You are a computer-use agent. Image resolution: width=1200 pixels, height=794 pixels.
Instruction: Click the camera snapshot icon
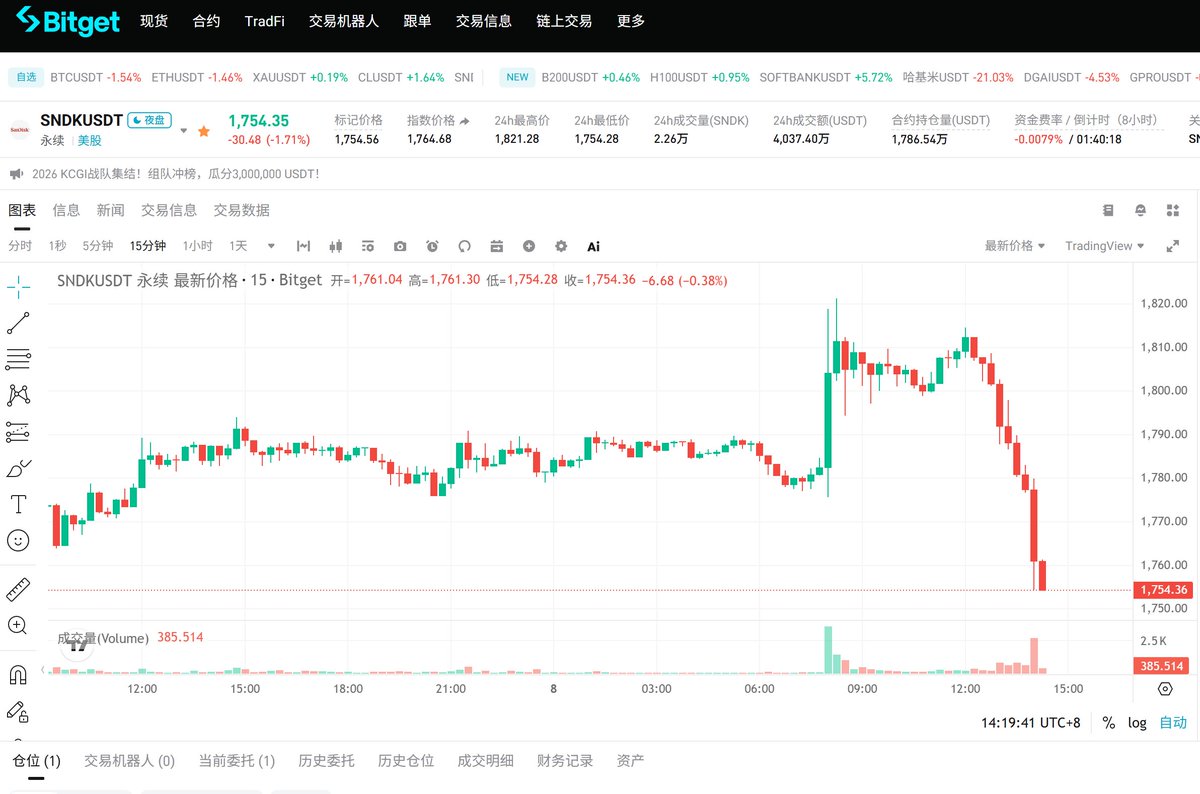pos(400,246)
